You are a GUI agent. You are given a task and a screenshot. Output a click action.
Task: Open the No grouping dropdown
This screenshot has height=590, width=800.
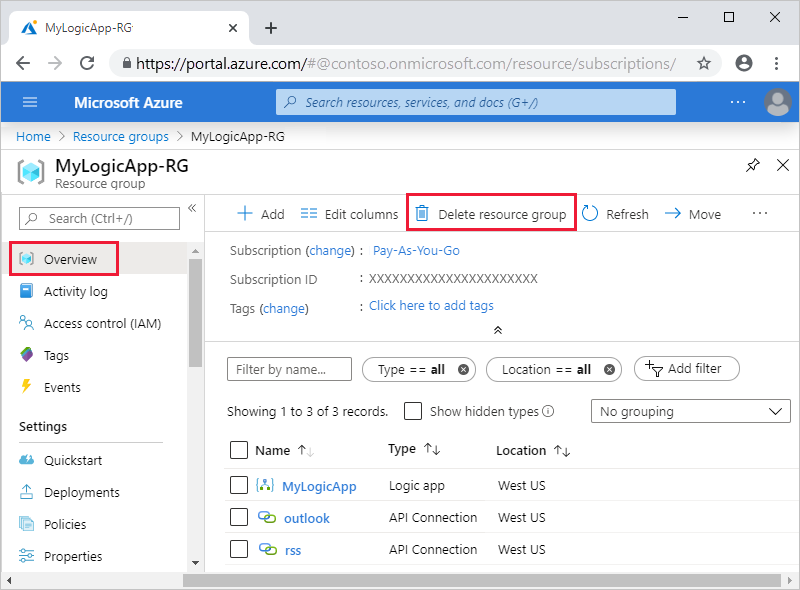pyautogui.click(x=690, y=411)
